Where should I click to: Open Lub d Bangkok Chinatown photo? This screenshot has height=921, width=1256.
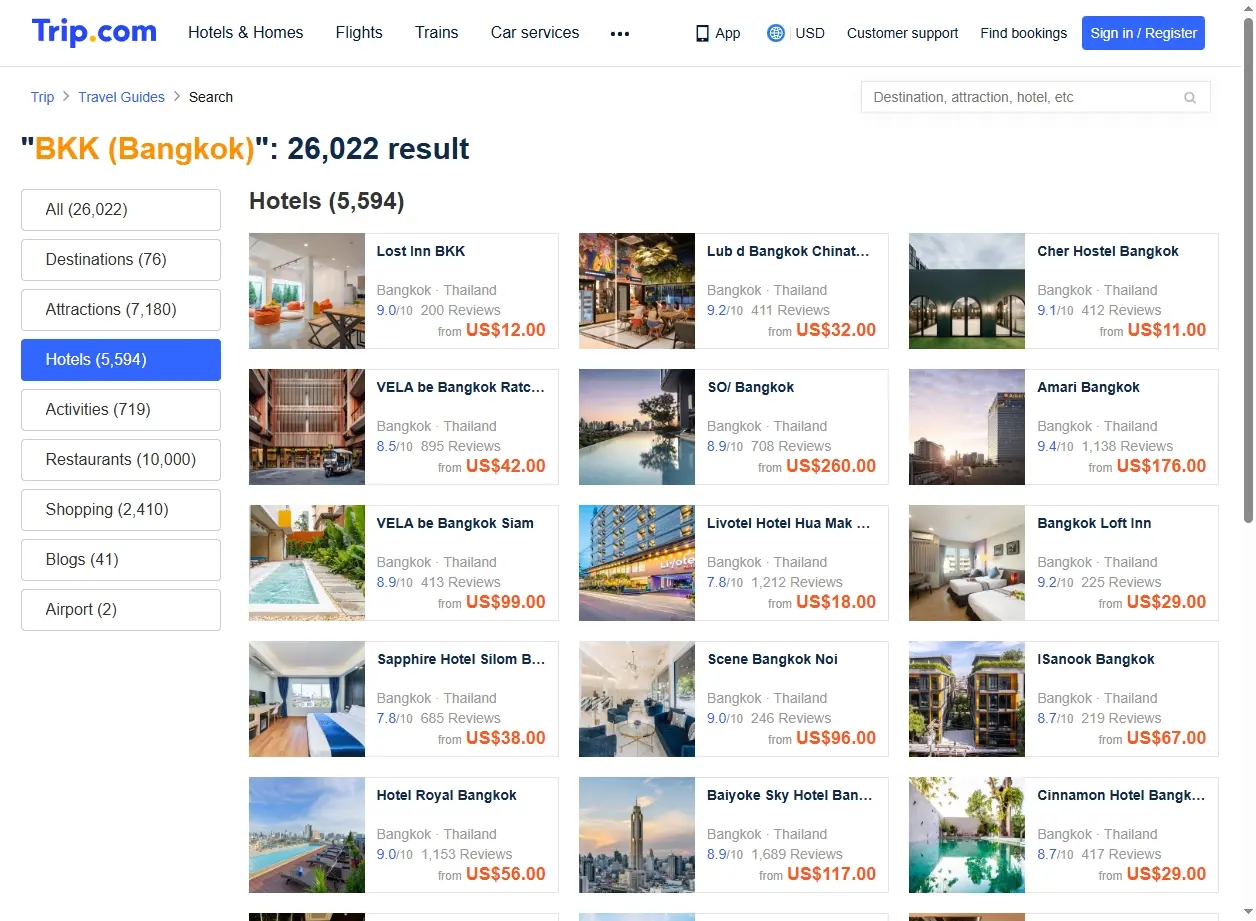[x=637, y=291]
